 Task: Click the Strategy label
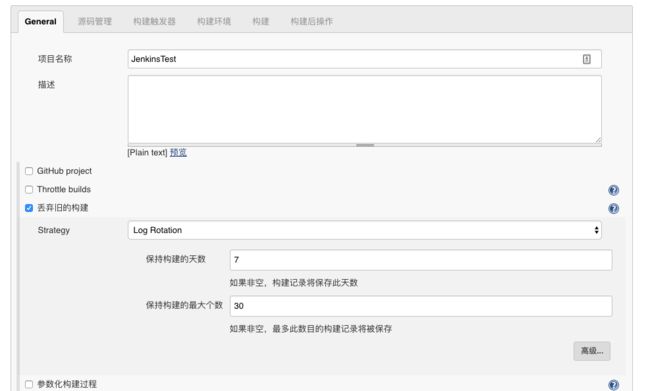(54, 230)
